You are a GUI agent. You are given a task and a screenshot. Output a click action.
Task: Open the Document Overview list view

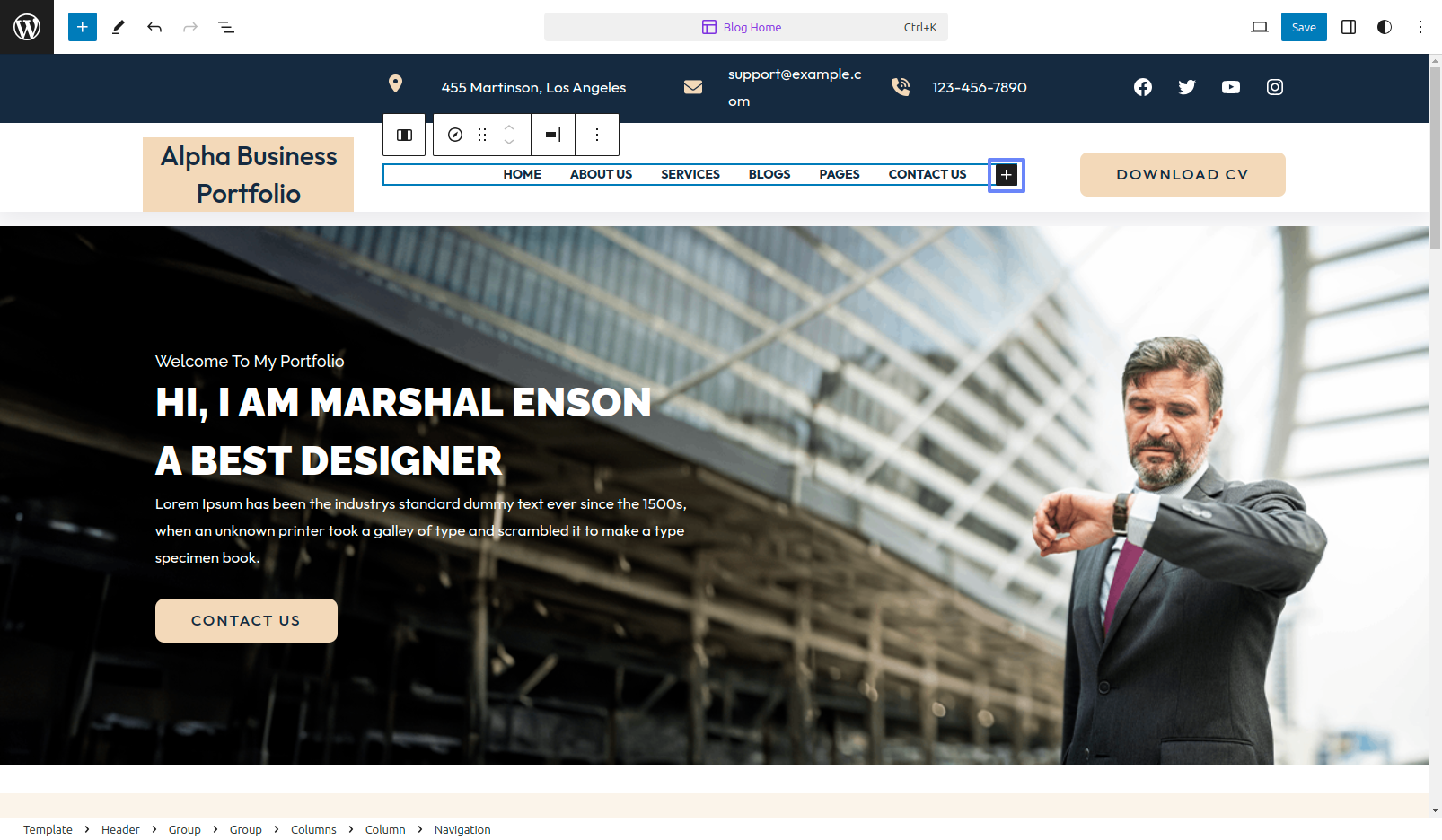[x=226, y=27]
